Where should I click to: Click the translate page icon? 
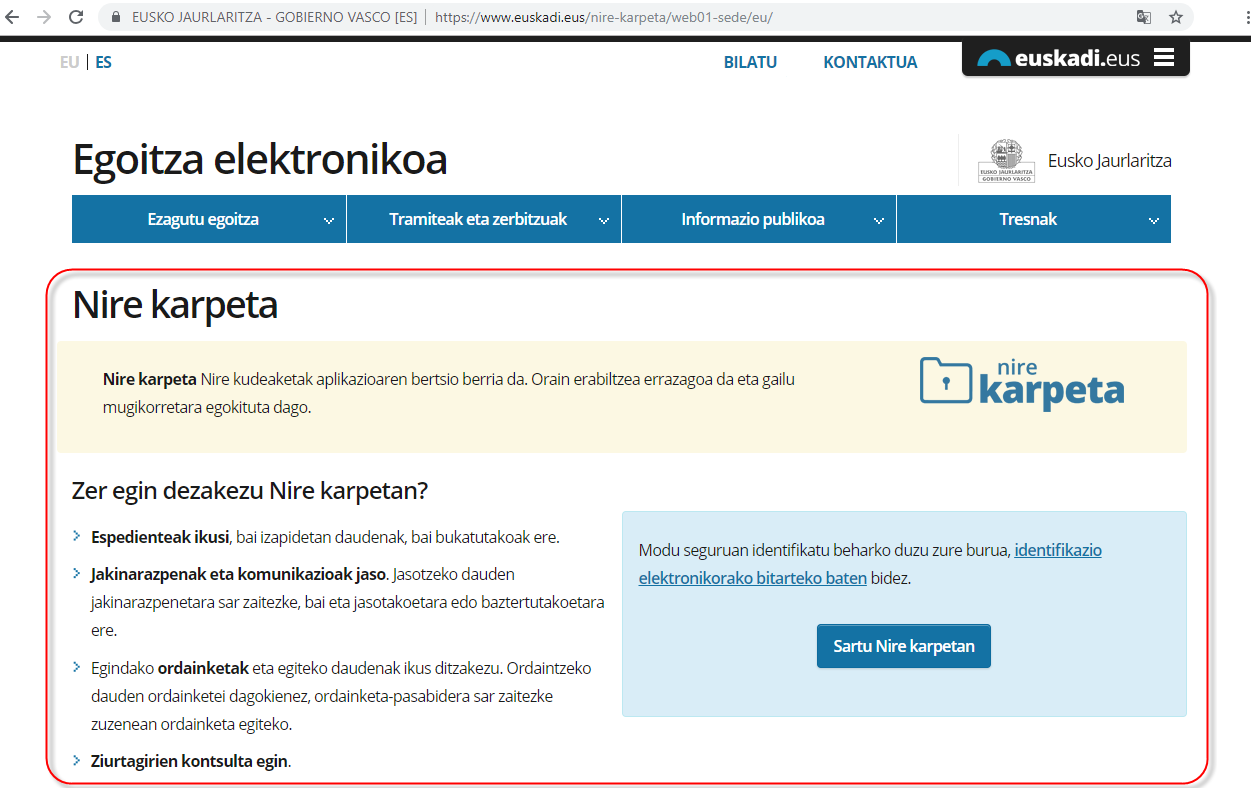click(x=1143, y=17)
